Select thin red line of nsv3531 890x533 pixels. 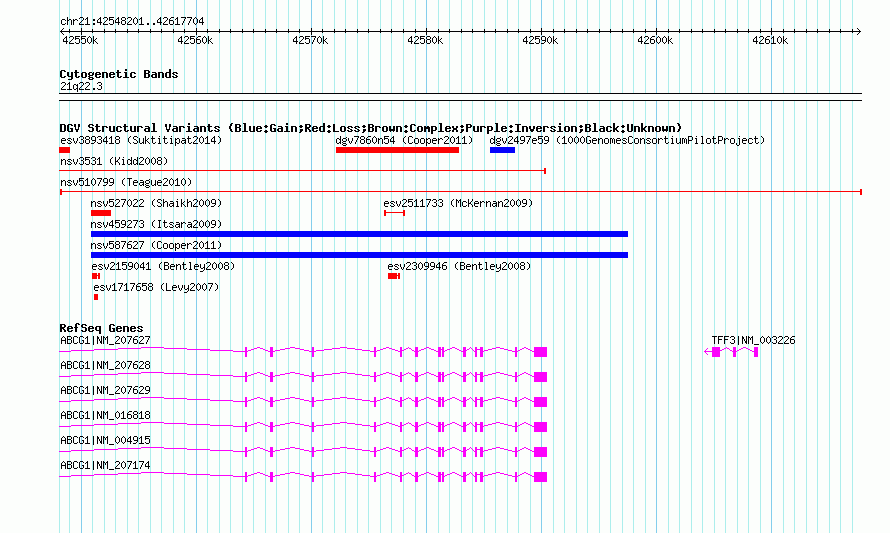point(303,171)
